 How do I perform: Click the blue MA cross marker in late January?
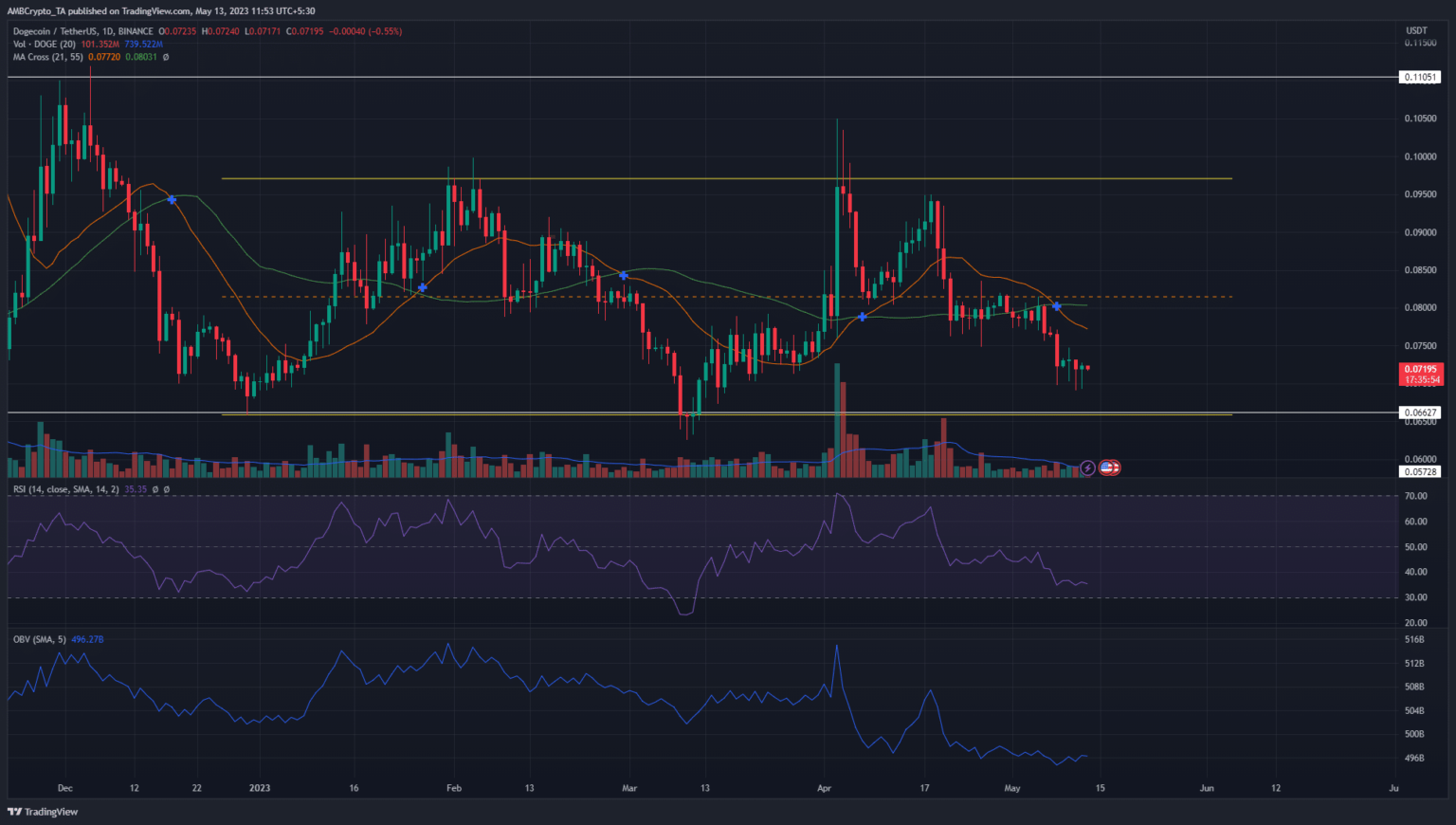[423, 286]
